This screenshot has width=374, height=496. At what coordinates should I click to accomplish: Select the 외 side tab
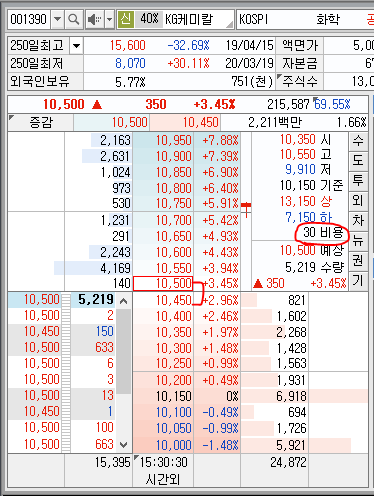point(358,201)
